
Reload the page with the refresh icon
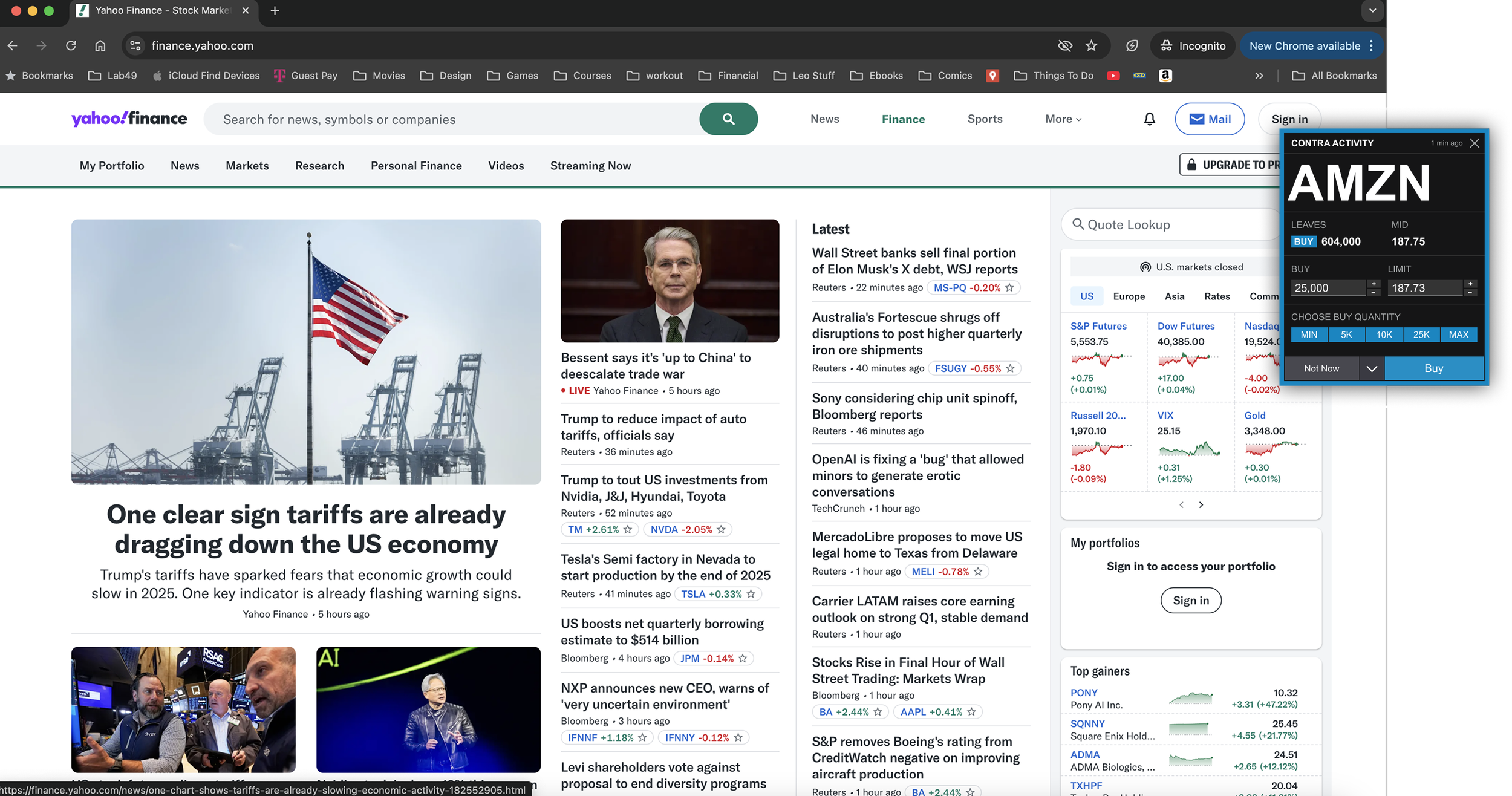click(x=71, y=45)
